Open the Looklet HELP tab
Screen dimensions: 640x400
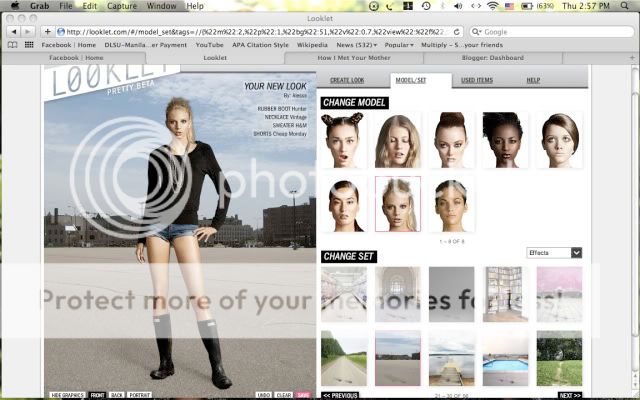(x=533, y=80)
